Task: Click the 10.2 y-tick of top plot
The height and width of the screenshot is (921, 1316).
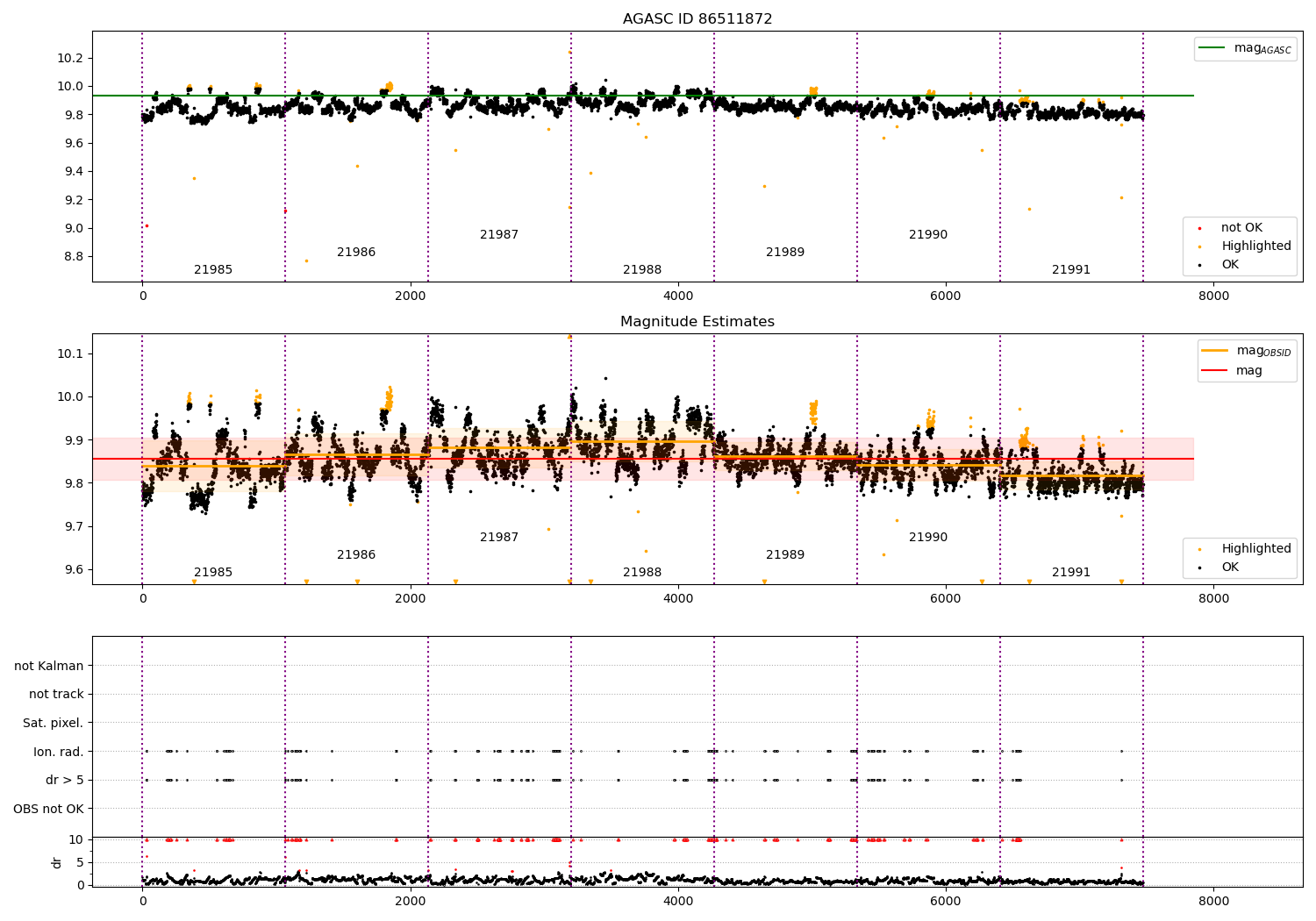Action: [69, 59]
